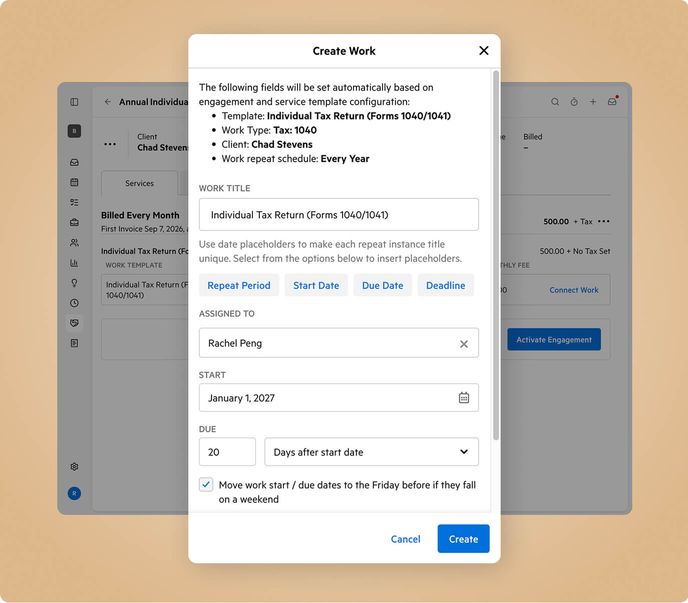Open the Start date calendar picker
688x603 pixels.
(464, 398)
